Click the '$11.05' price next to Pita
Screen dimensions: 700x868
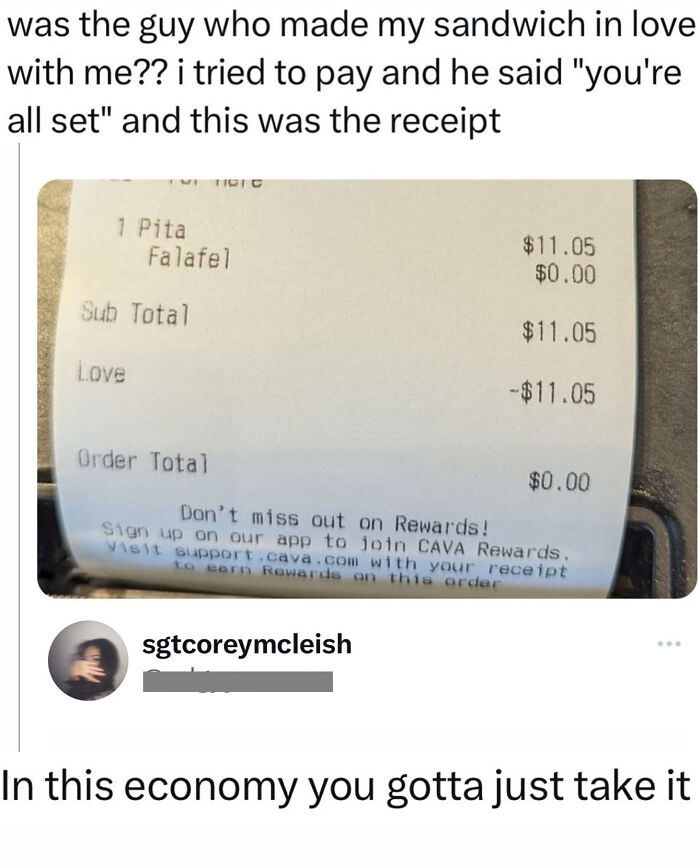coord(559,246)
